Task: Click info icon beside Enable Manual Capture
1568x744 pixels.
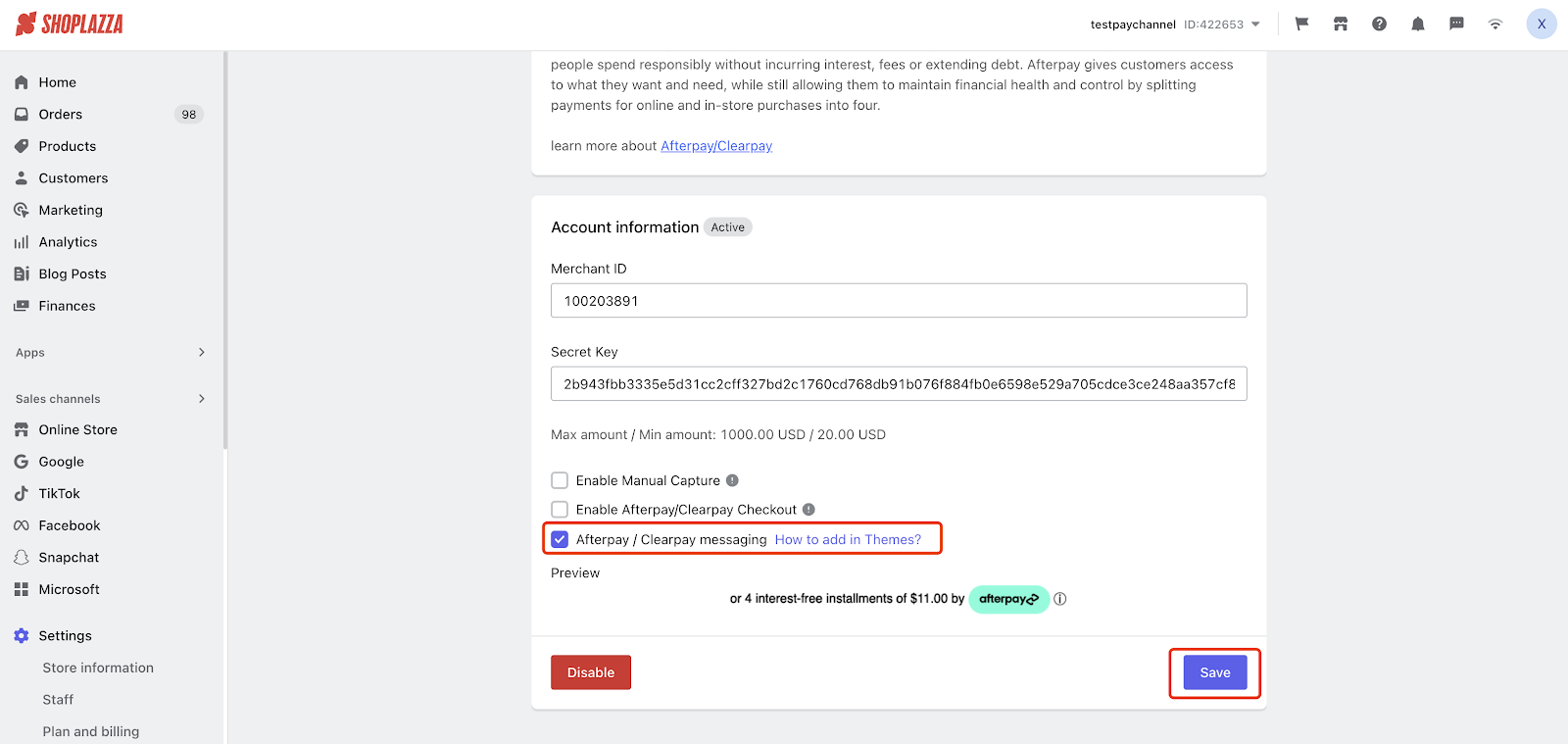Action: [732, 480]
